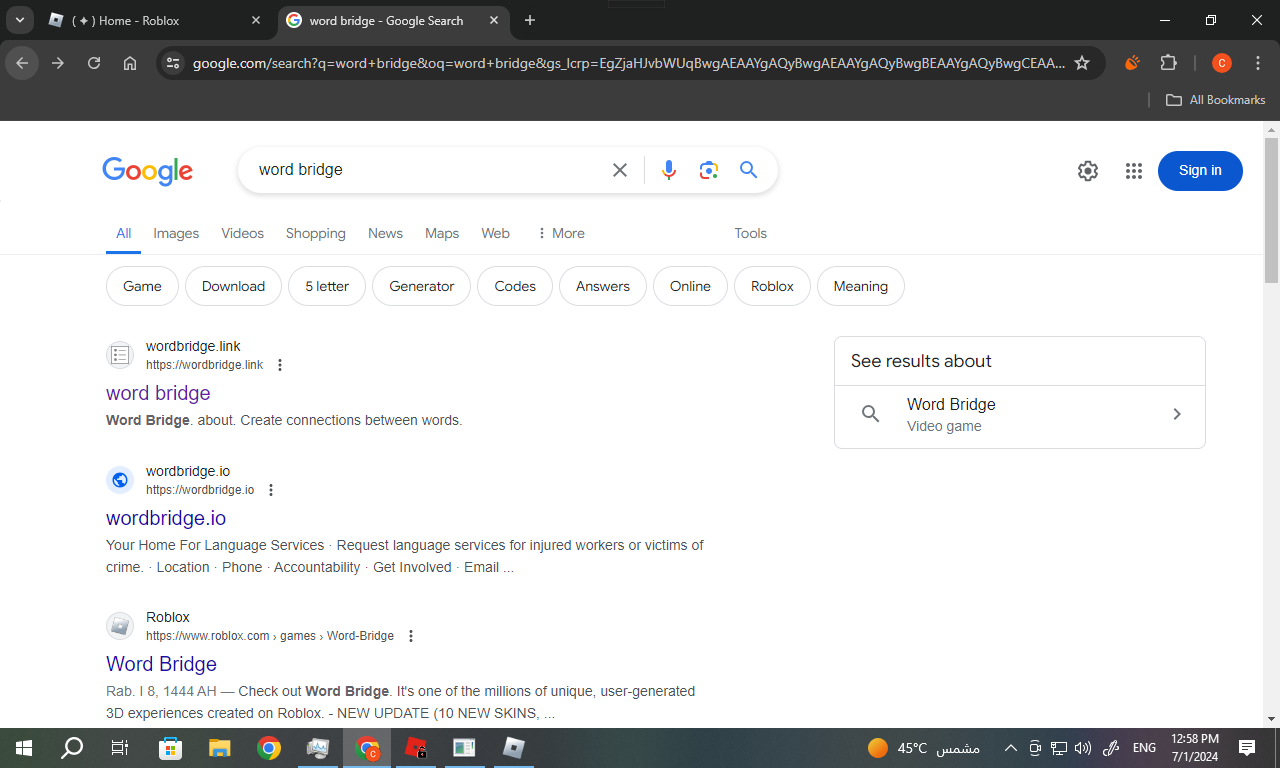Filter results by Download chip
The image size is (1280, 768).
(233, 286)
